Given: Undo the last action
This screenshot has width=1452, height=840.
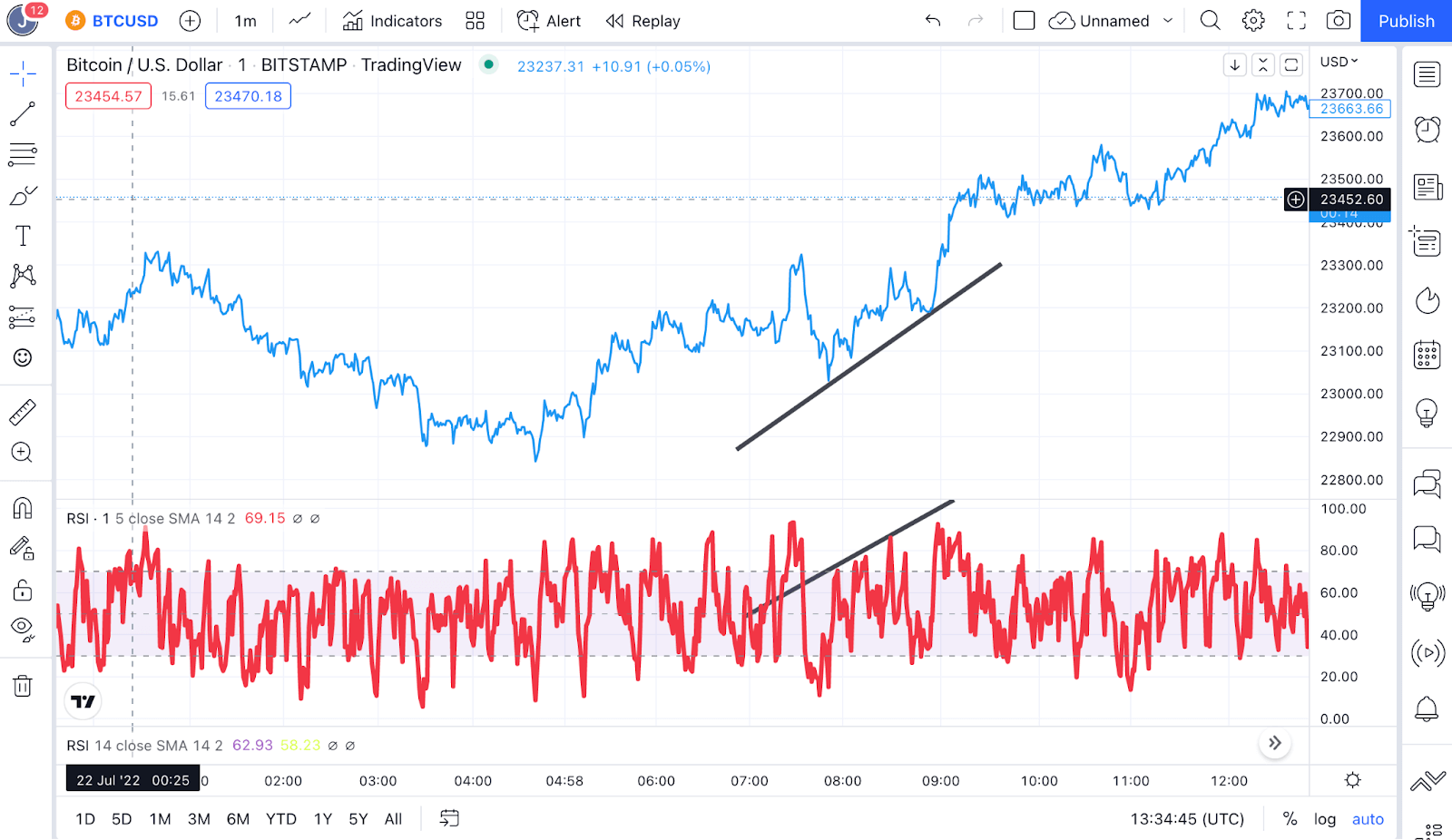Looking at the screenshot, I should pyautogui.click(x=933, y=21).
